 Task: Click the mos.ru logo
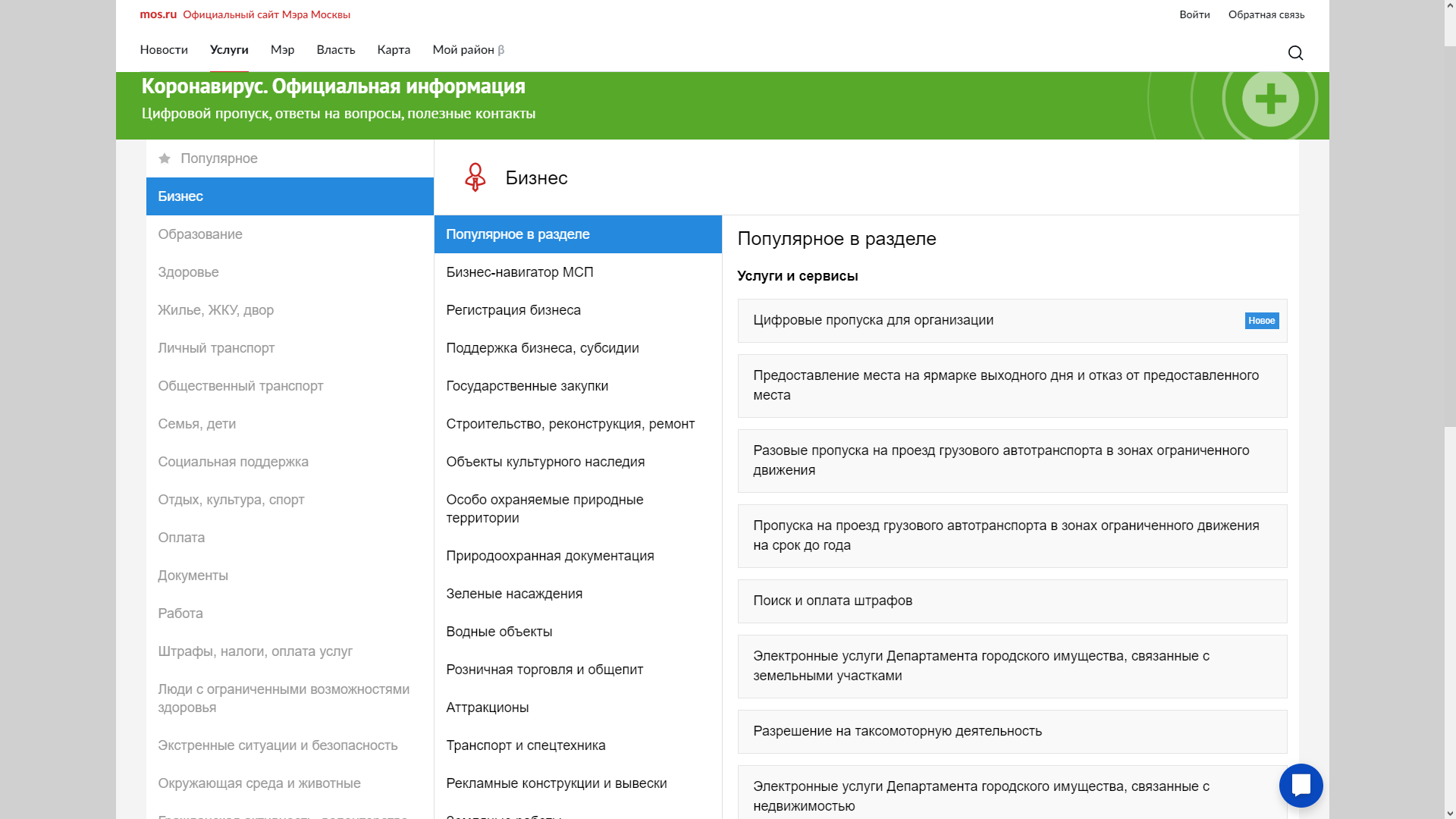tap(158, 14)
